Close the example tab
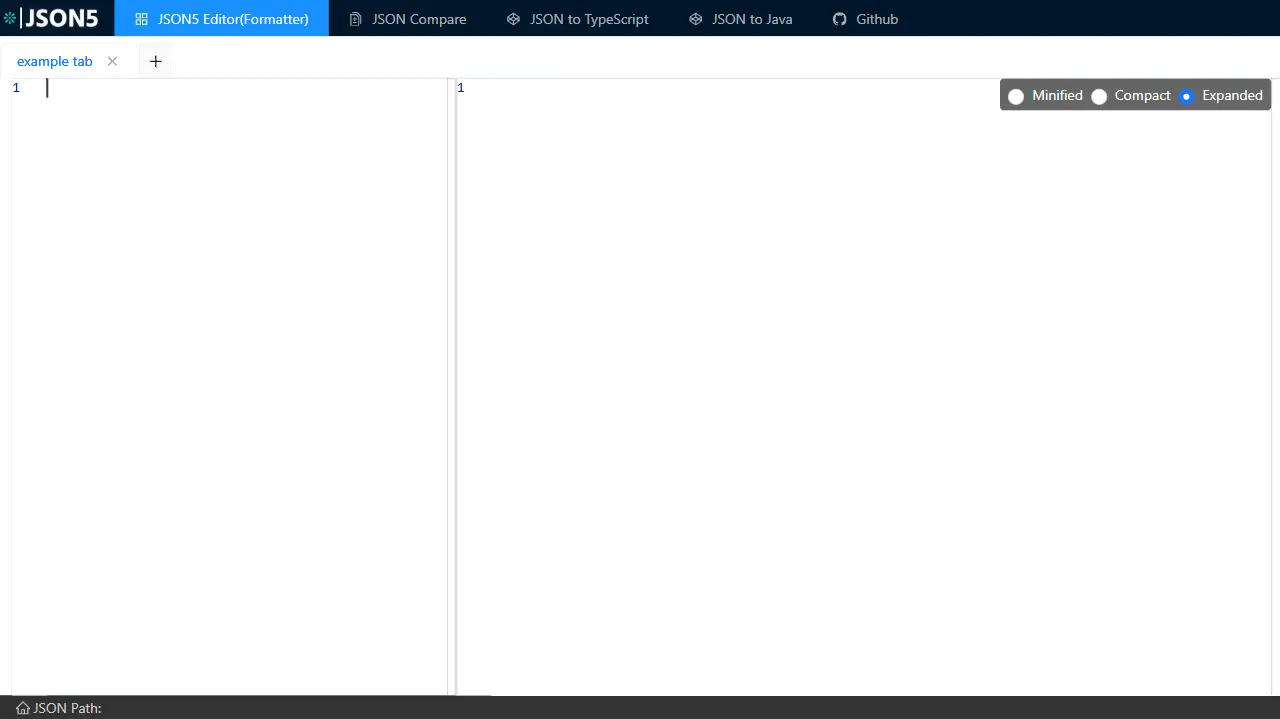Screen dimensions: 1280x720 click(112, 61)
